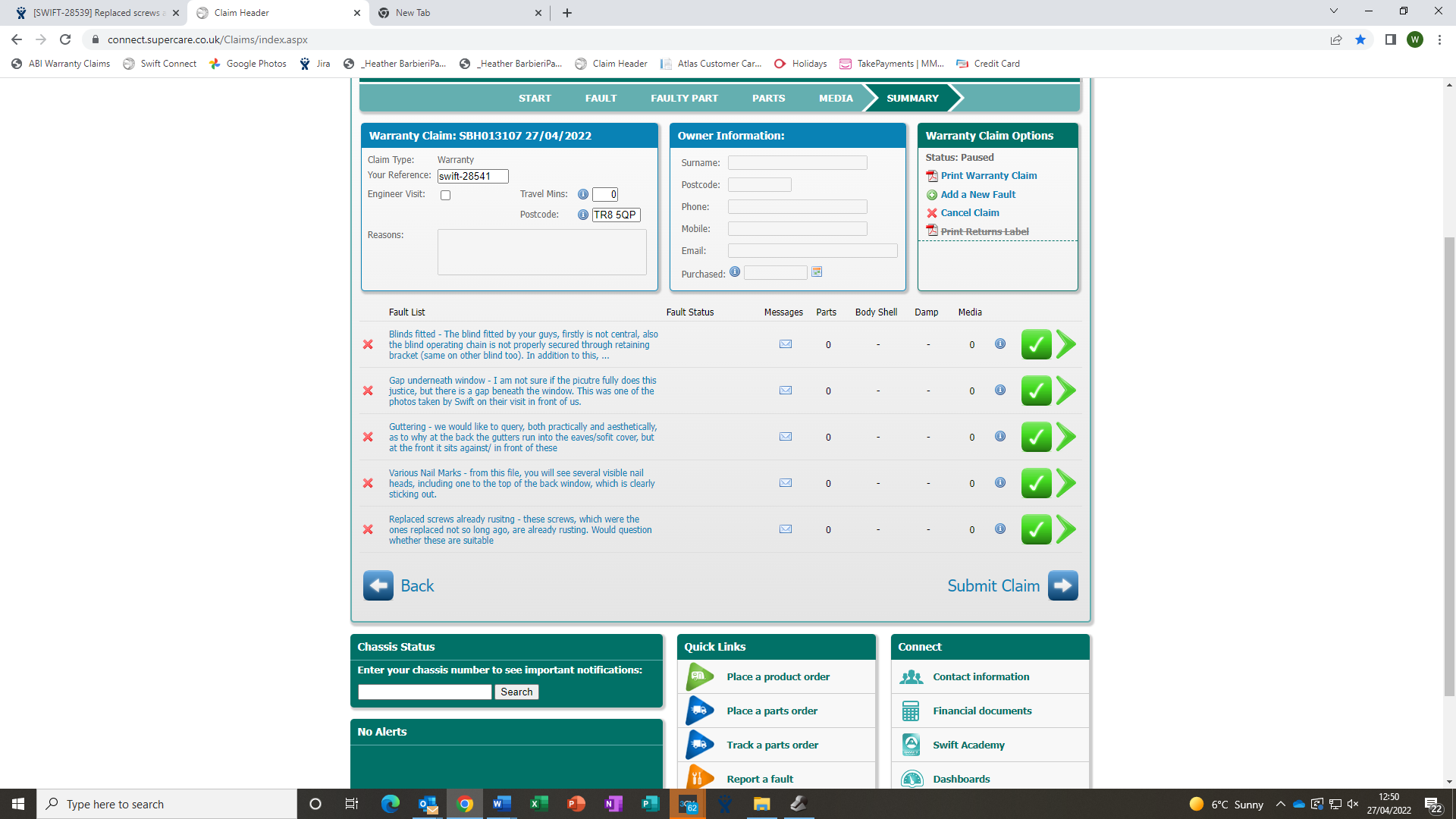Open Chrome three-dot menu
This screenshot has height=819, width=1456.
click(x=1439, y=39)
